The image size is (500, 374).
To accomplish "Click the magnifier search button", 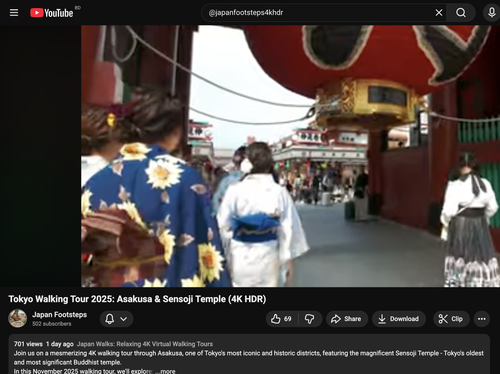I will 461,13.
